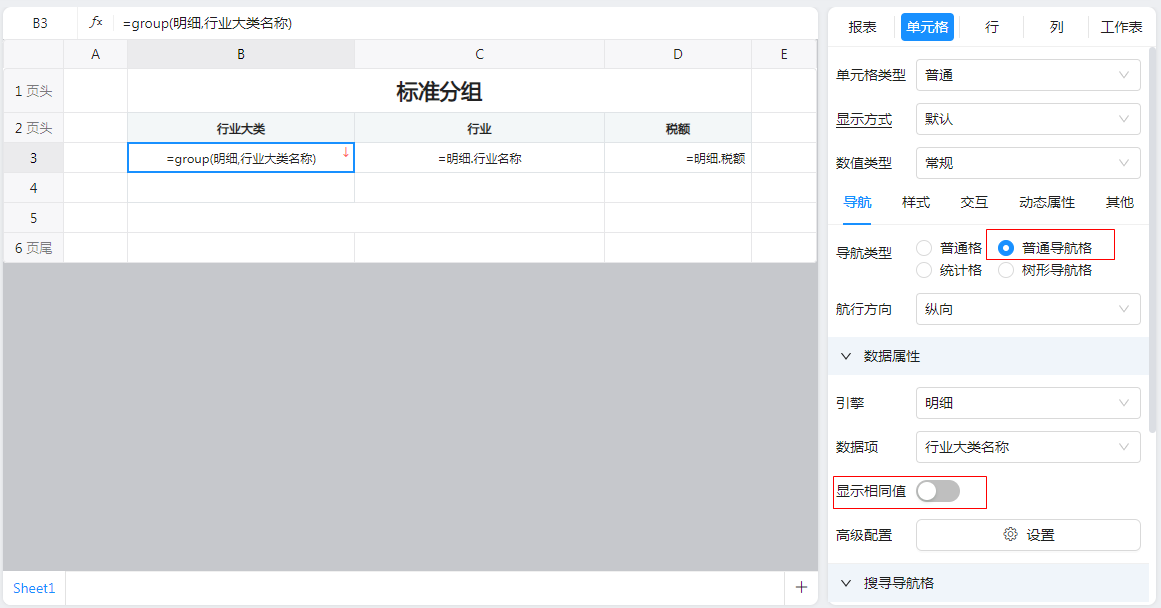The width and height of the screenshot is (1161, 608).
Task: Open the 数值类型 dropdown
Action: click(1027, 163)
